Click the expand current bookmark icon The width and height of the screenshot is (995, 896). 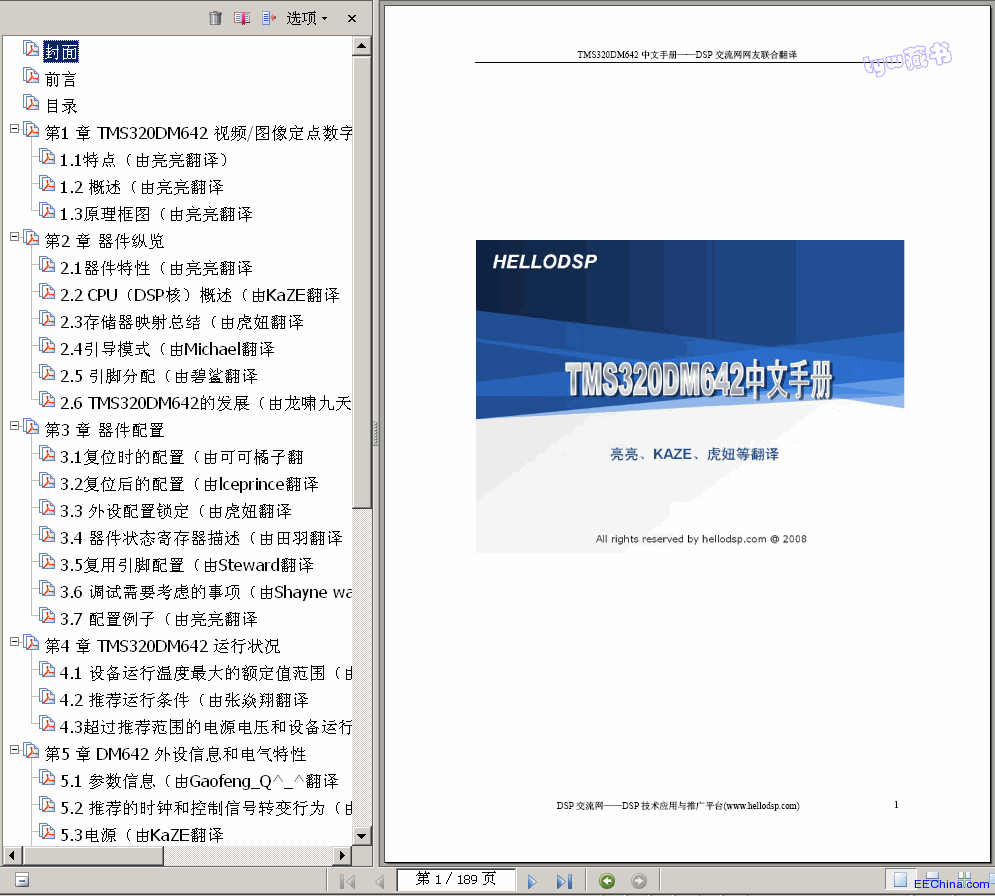(x=269, y=18)
